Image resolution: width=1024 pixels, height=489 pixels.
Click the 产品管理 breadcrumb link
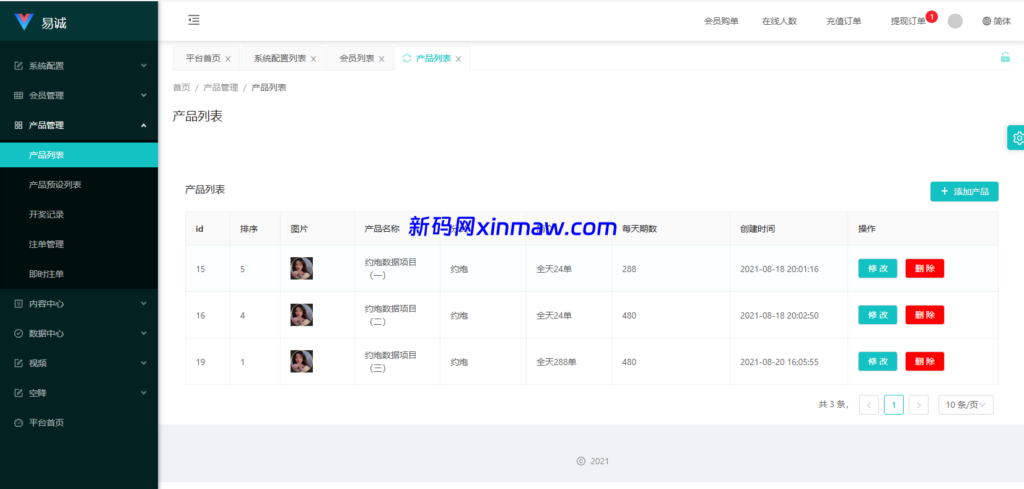click(x=221, y=87)
